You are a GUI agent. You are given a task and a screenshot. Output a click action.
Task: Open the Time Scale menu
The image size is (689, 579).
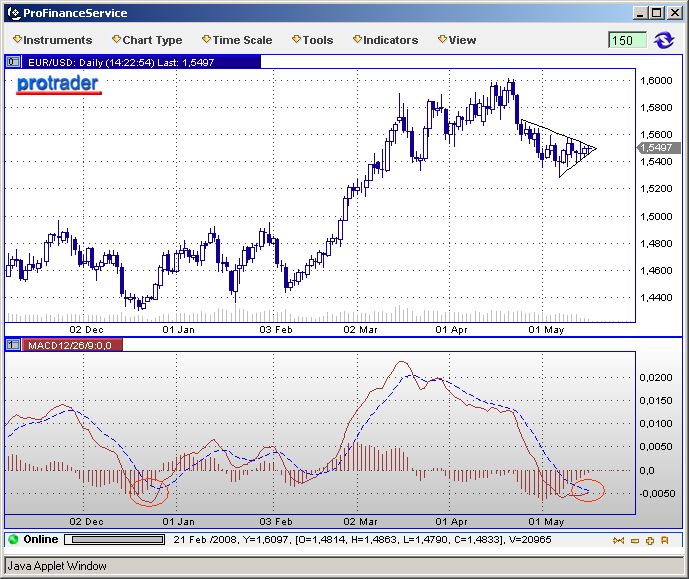click(x=237, y=40)
